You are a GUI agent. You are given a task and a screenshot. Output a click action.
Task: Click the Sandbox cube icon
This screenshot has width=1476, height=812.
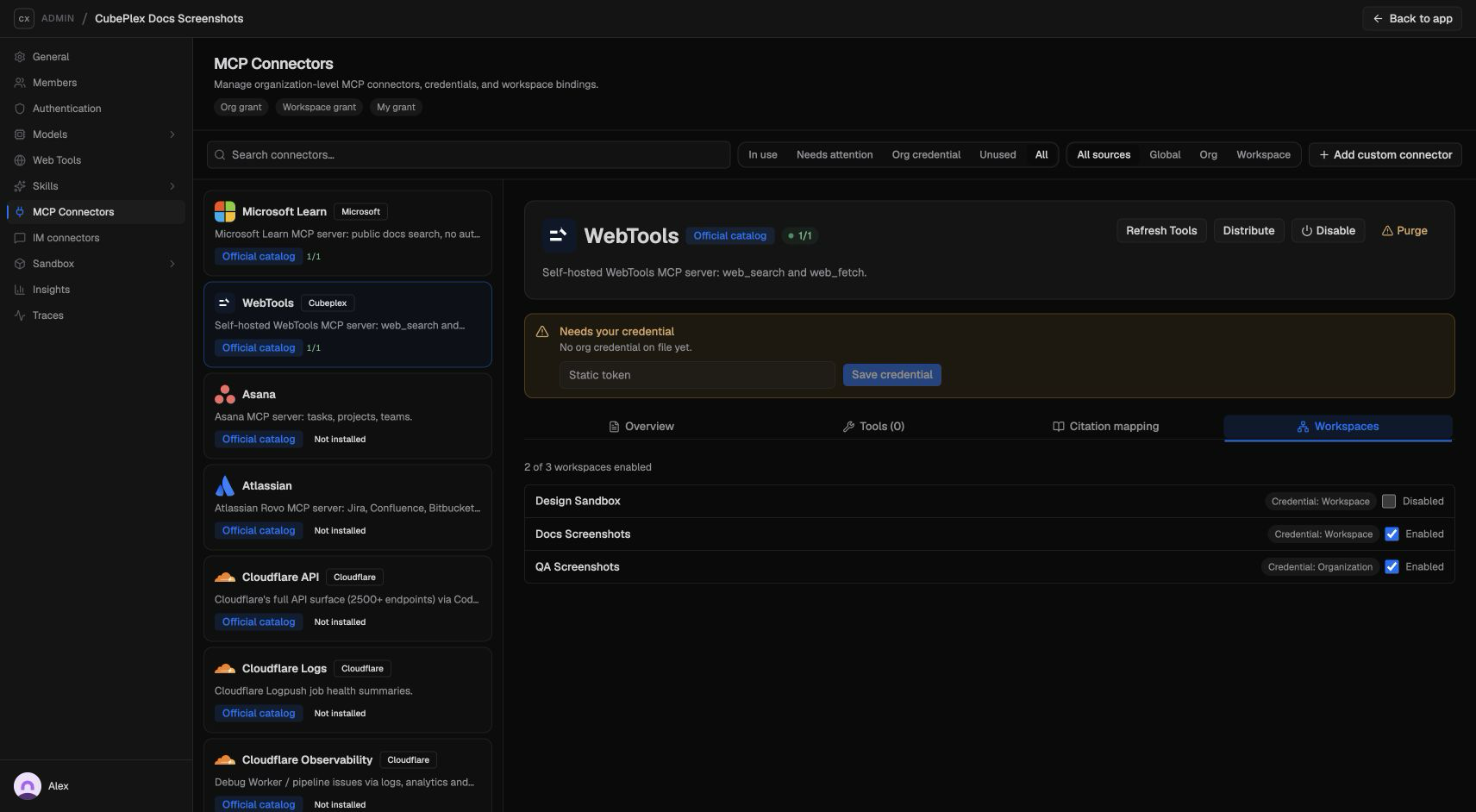click(x=20, y=264)
